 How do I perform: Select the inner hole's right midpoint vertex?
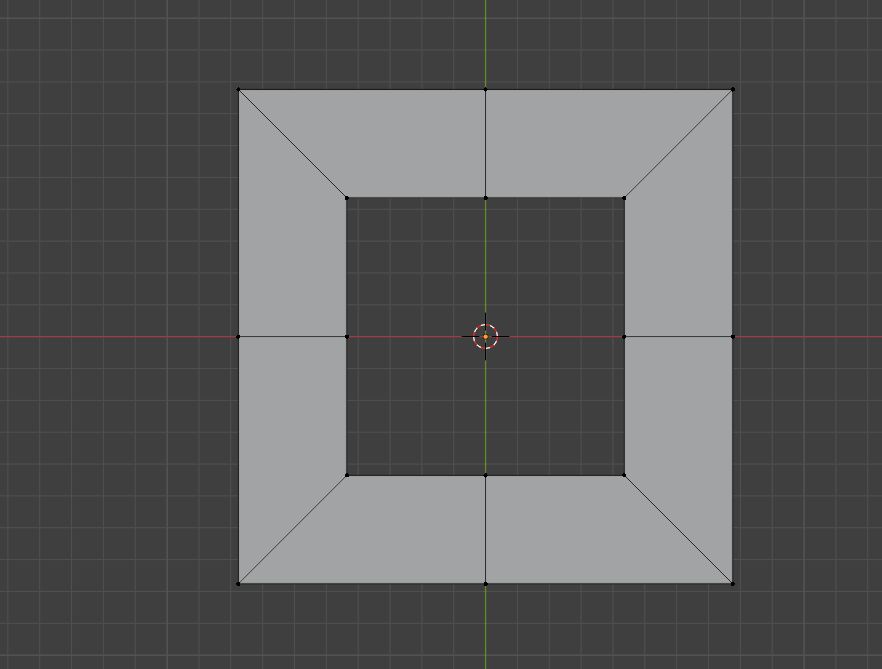[624, 336]
